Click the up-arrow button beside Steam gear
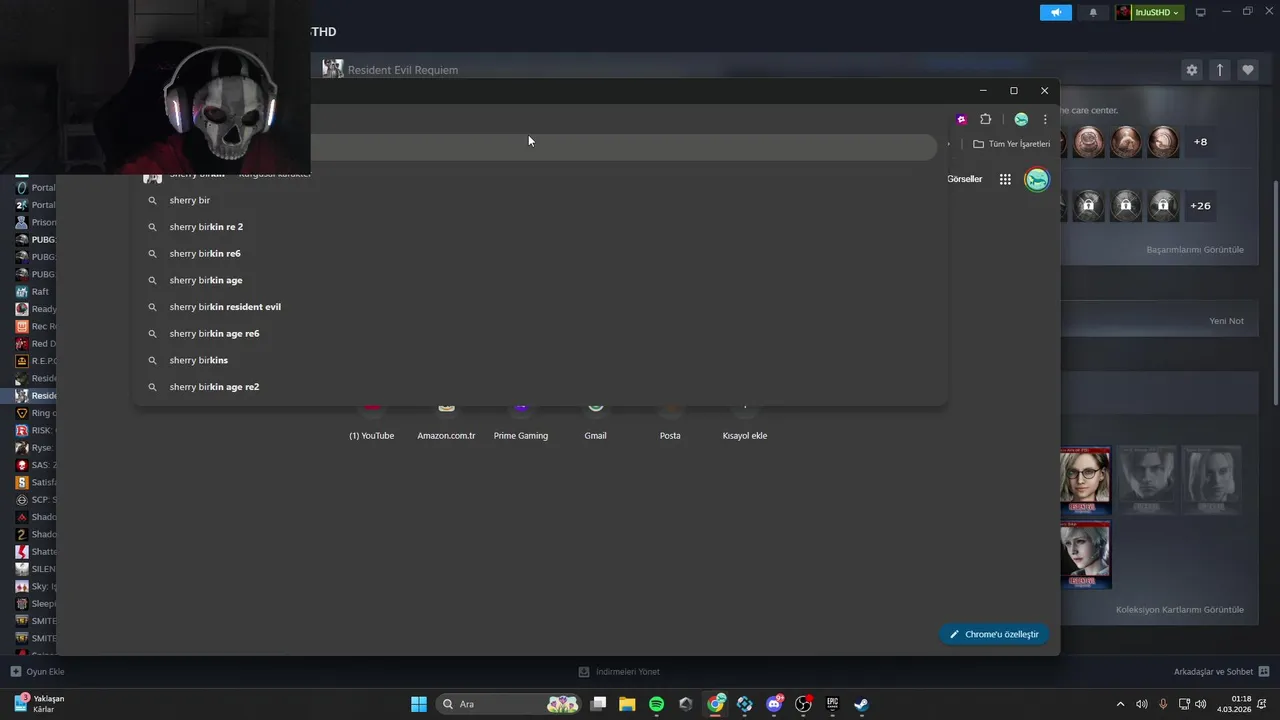 pyautogui.click(x=1220, y=70)
